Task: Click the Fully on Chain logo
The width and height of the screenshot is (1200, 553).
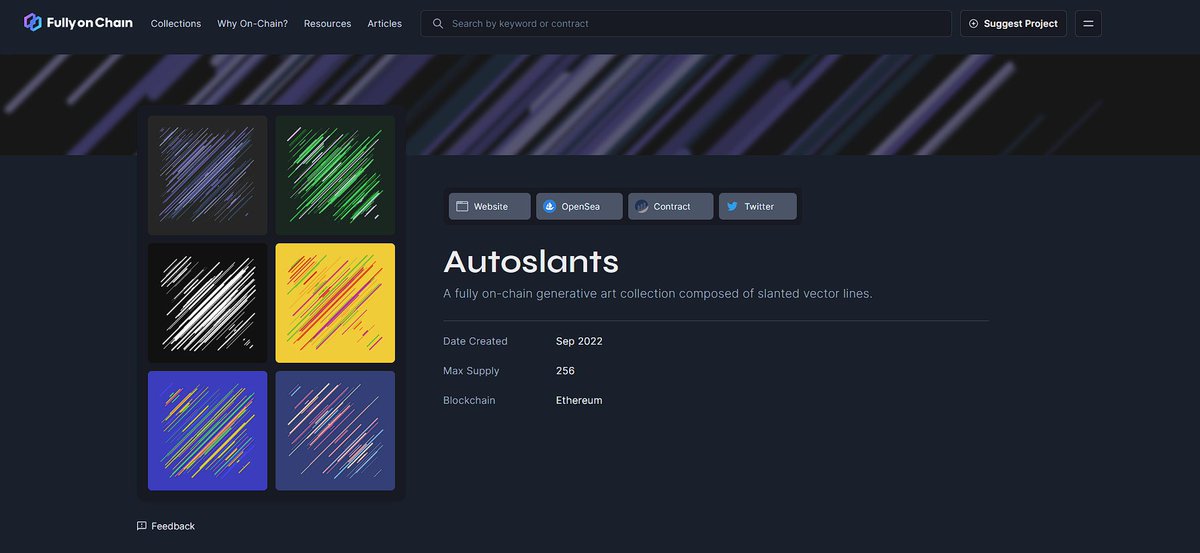Action: (x=78, y=23)
